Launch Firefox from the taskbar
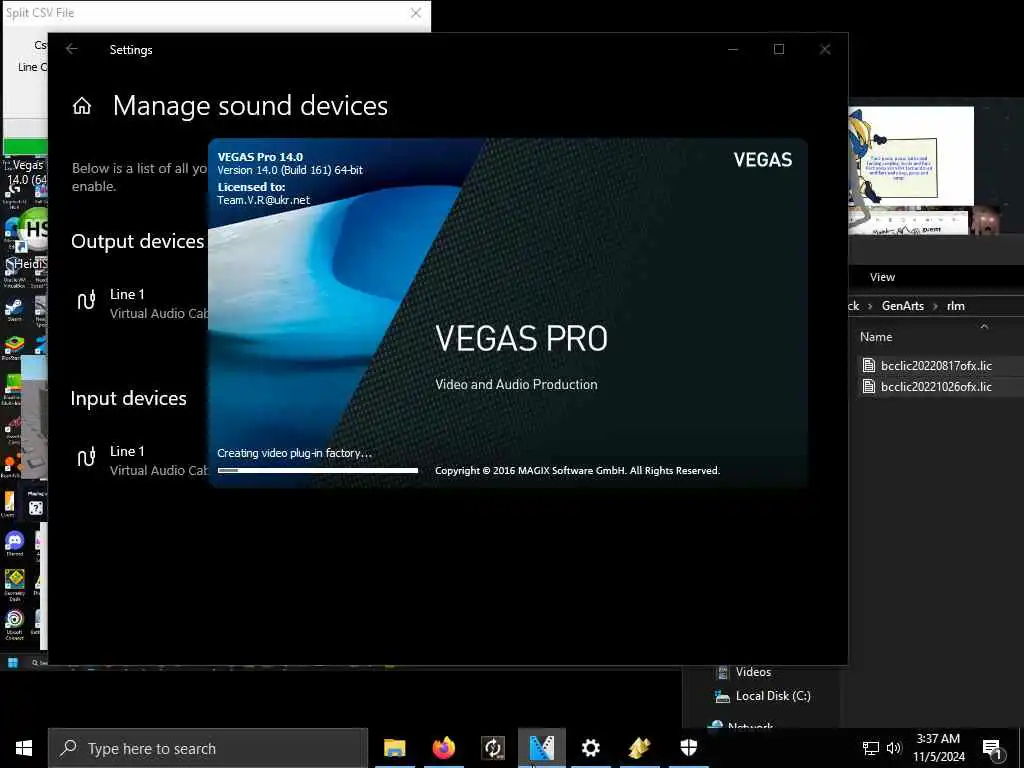1024x768 pixels. coord(443,748)
